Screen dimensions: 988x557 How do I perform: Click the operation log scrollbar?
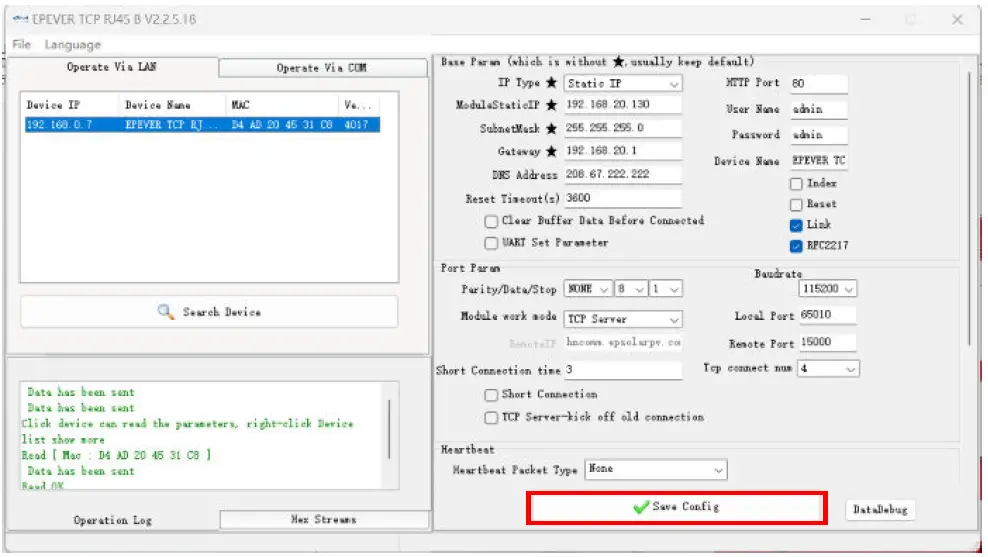click(x=389, y=429)
